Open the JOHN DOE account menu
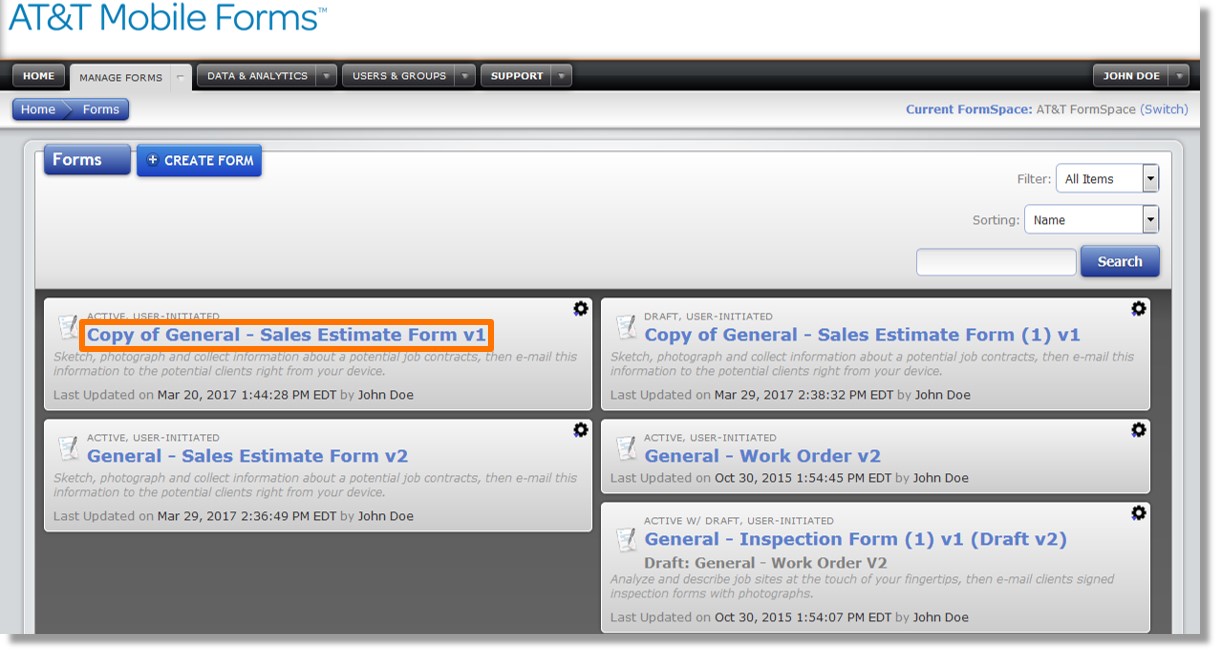 point(1131,76)
